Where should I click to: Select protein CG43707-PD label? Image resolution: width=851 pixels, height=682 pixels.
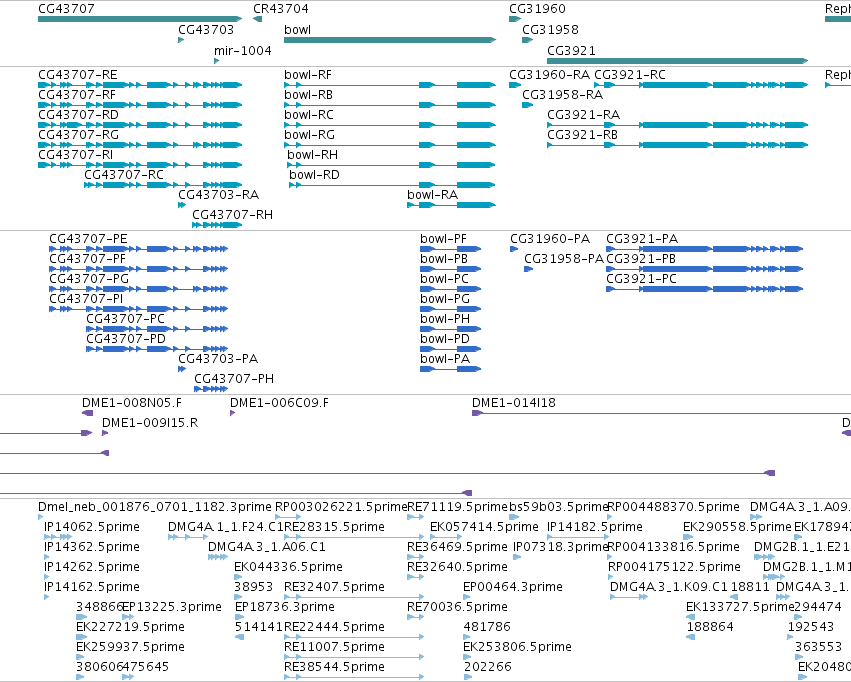tap(126, 339)
